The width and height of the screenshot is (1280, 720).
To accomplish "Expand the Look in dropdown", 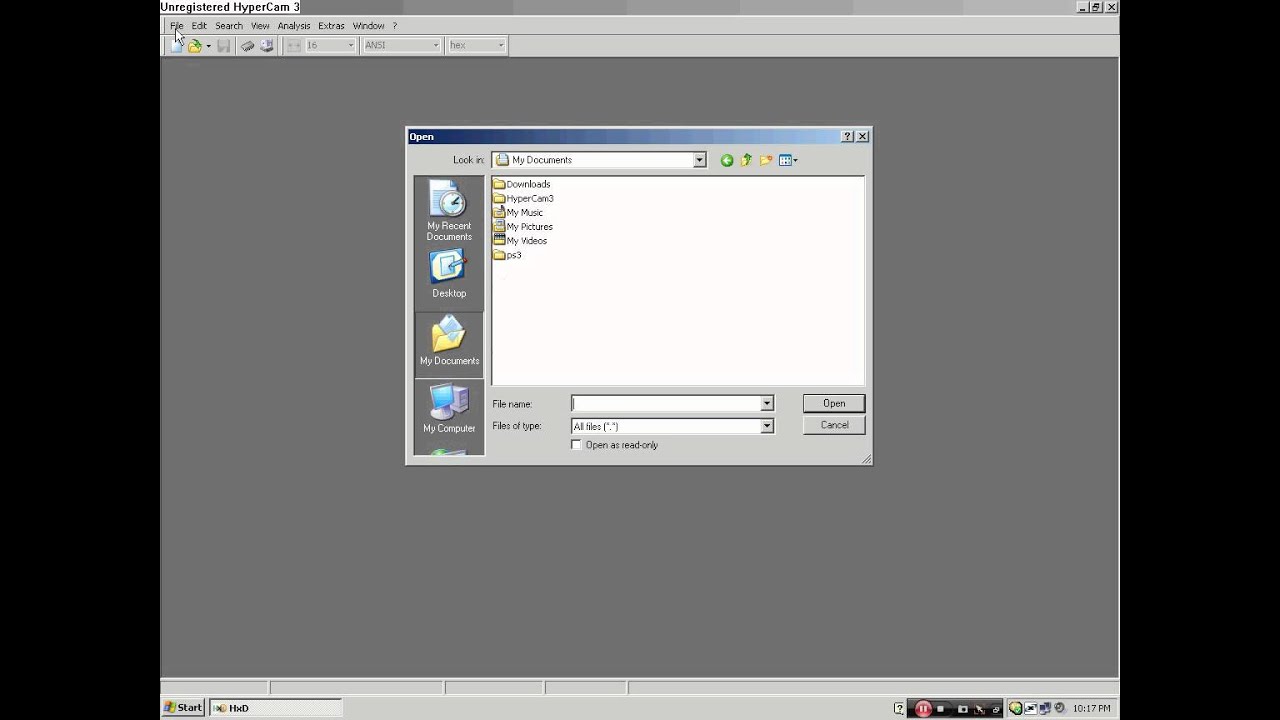I will click(x=699, y=160).
